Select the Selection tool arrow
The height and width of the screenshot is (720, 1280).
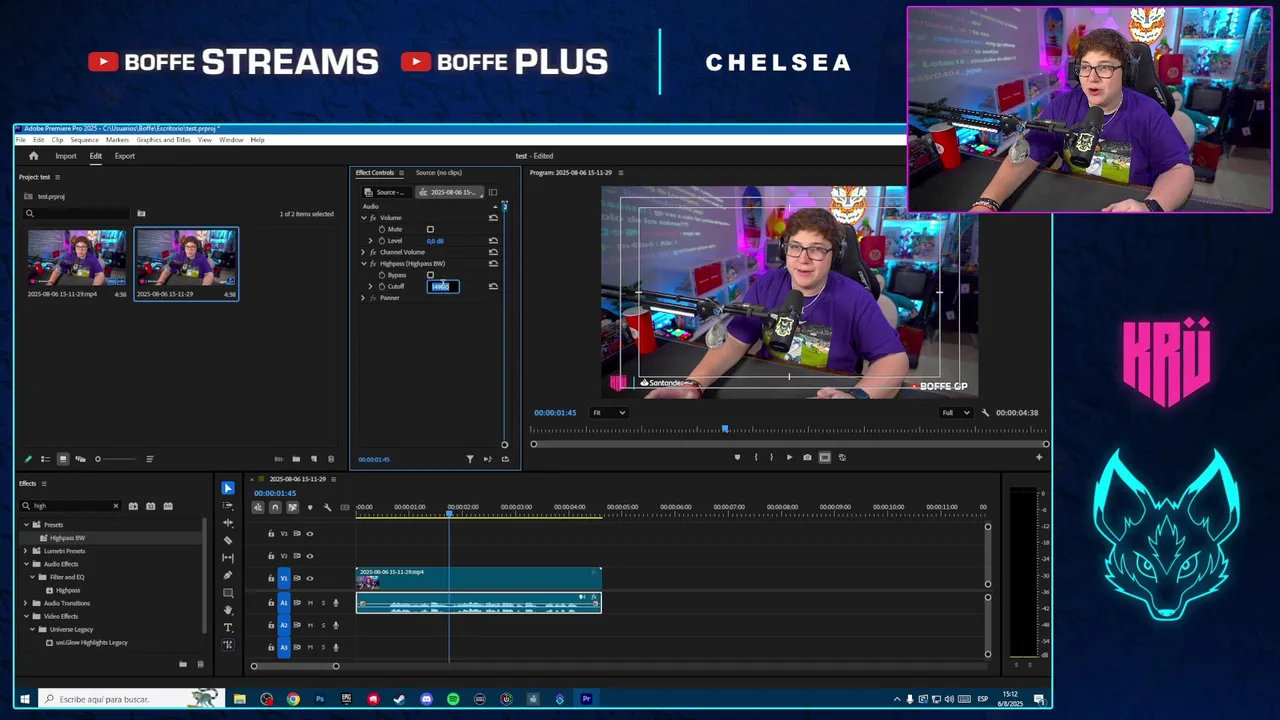click(228, 488)
